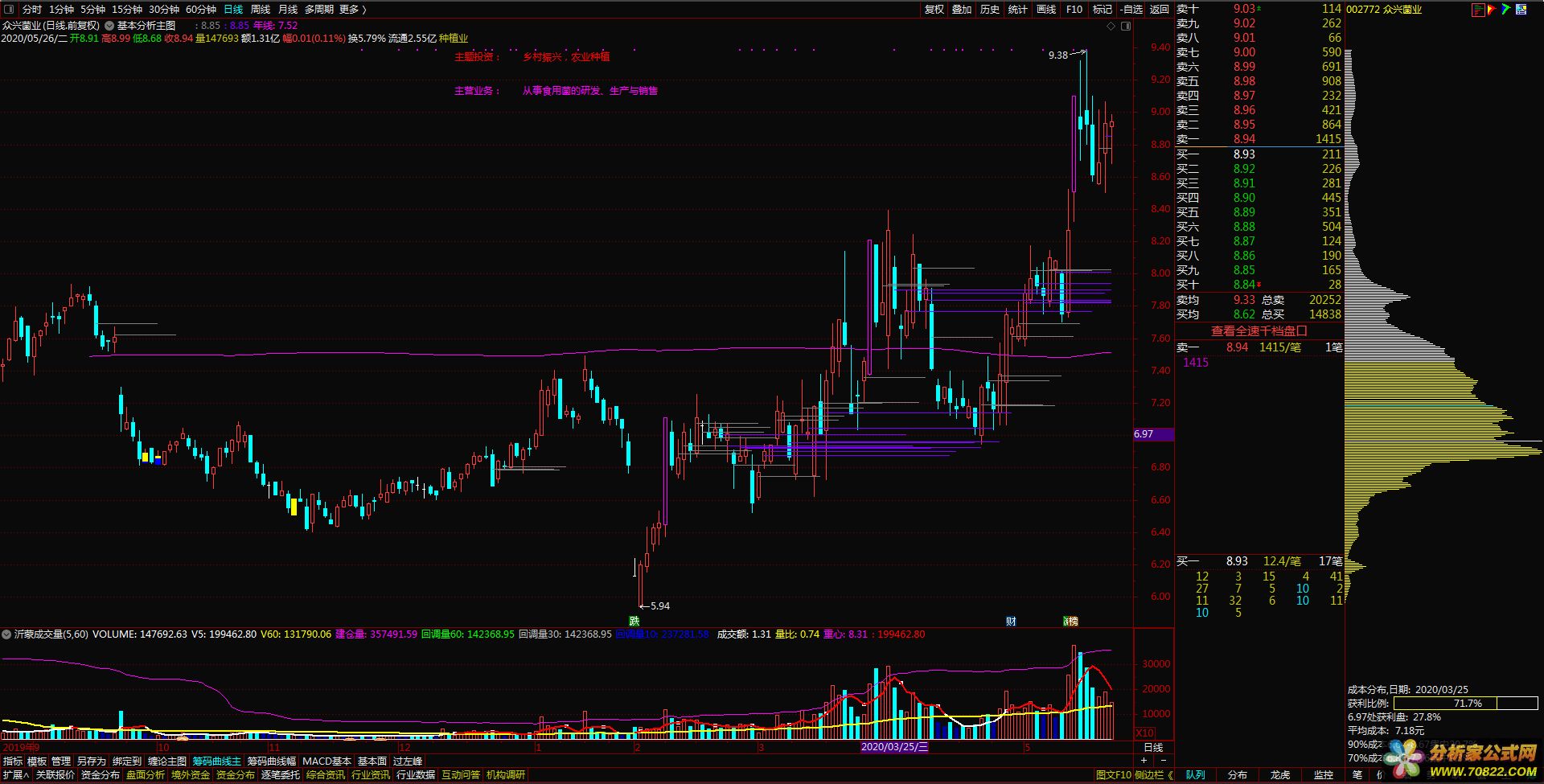Click the X10 volume scale label

click(1144, 733)
